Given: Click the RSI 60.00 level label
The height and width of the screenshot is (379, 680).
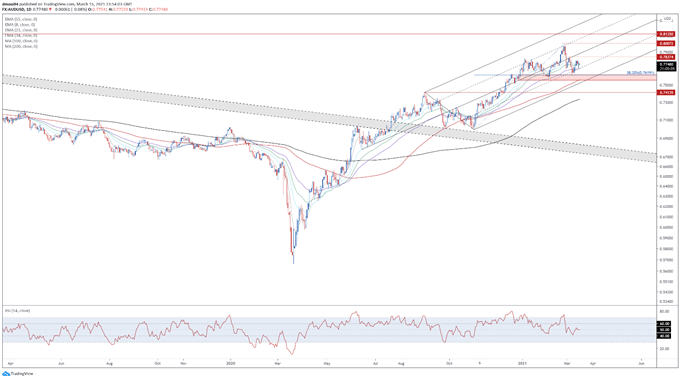Looking at the screenshot, I should click(665, 323).
